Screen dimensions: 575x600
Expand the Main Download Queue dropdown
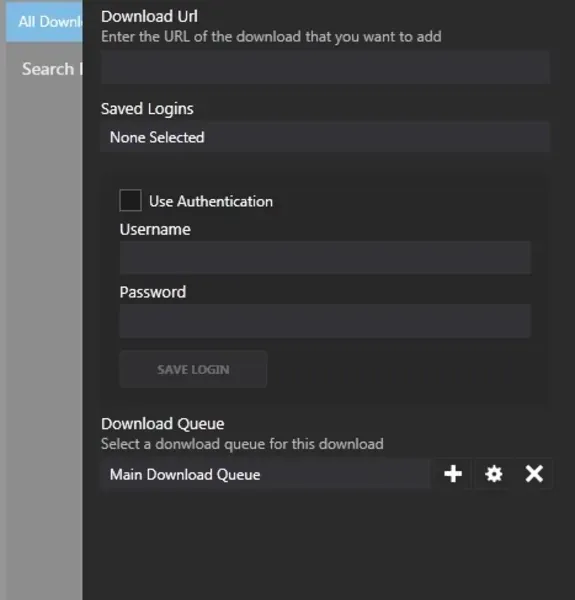pyautogui.click(x=266, y=474)
